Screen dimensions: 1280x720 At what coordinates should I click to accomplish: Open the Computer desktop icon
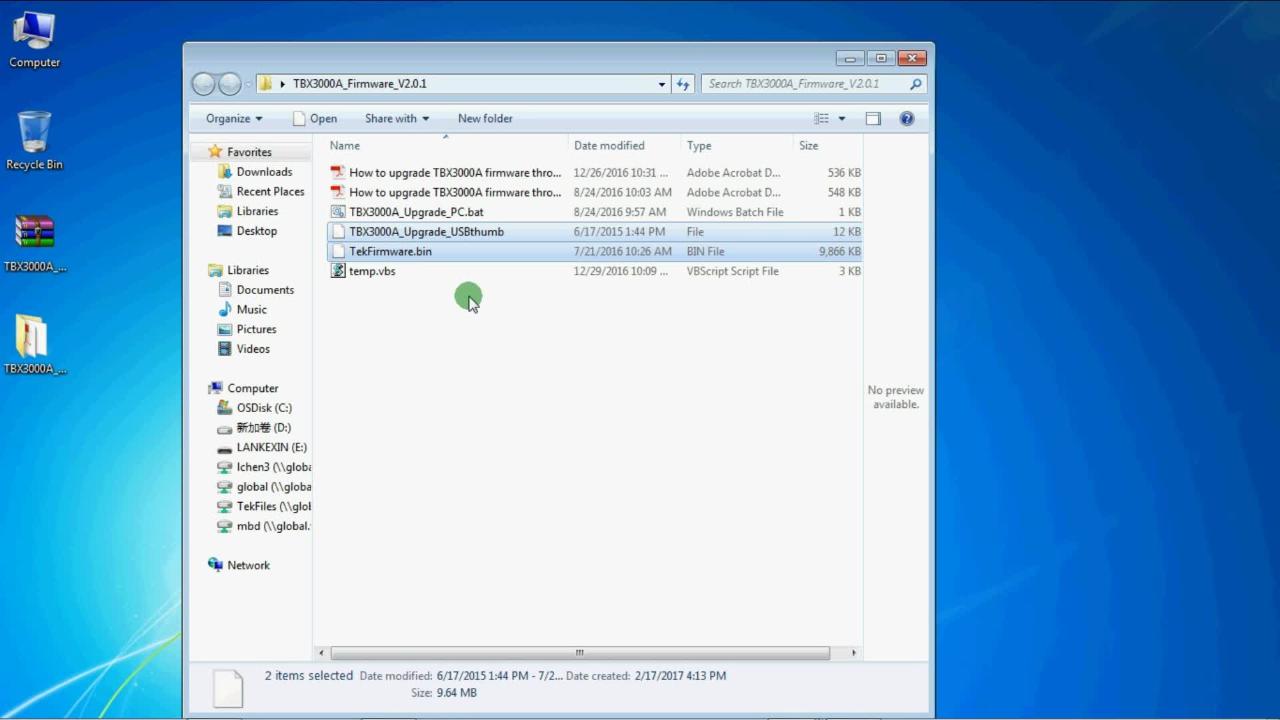34,38
